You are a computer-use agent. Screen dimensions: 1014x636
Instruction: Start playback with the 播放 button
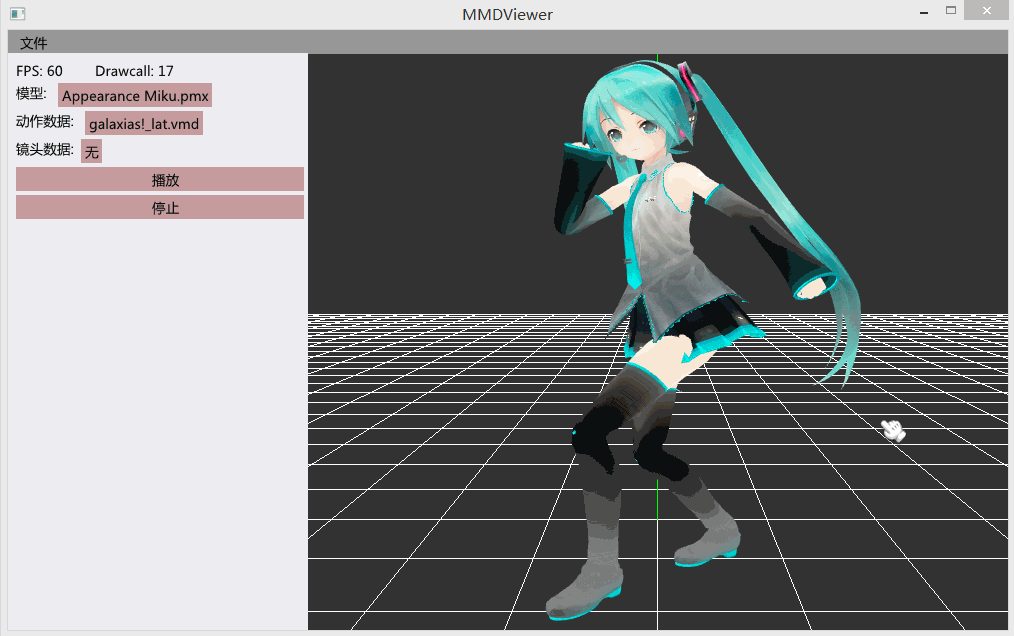point(160,180)
